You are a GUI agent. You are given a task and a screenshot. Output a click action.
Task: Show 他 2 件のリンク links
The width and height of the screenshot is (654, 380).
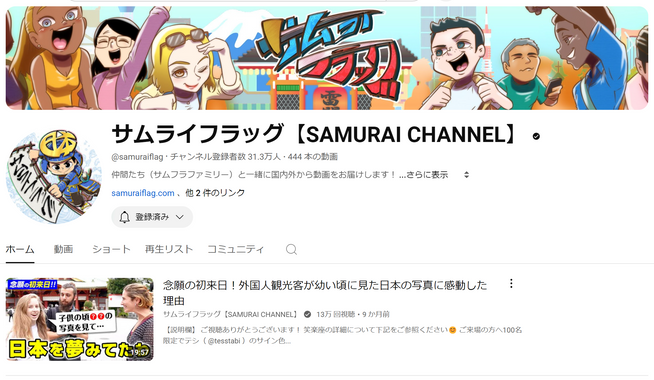pyautogui.click(x=215, y=193)
